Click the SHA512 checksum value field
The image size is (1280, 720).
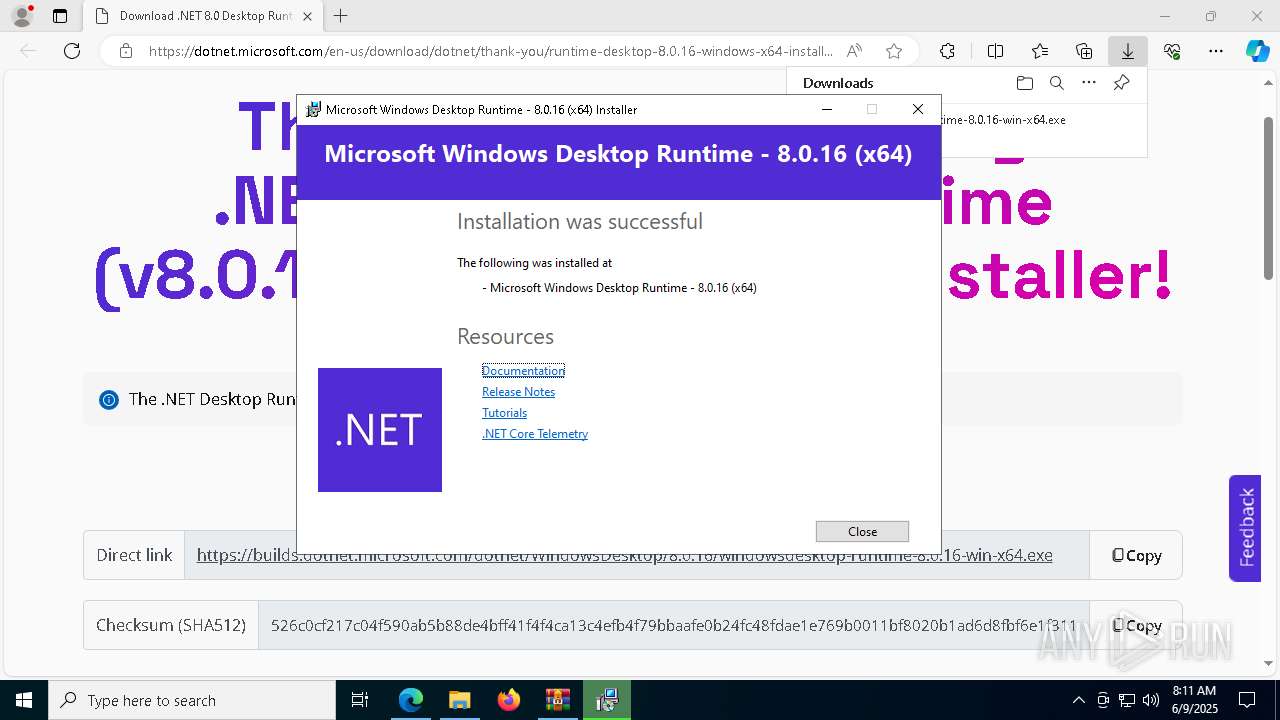[x=673, y=625]
